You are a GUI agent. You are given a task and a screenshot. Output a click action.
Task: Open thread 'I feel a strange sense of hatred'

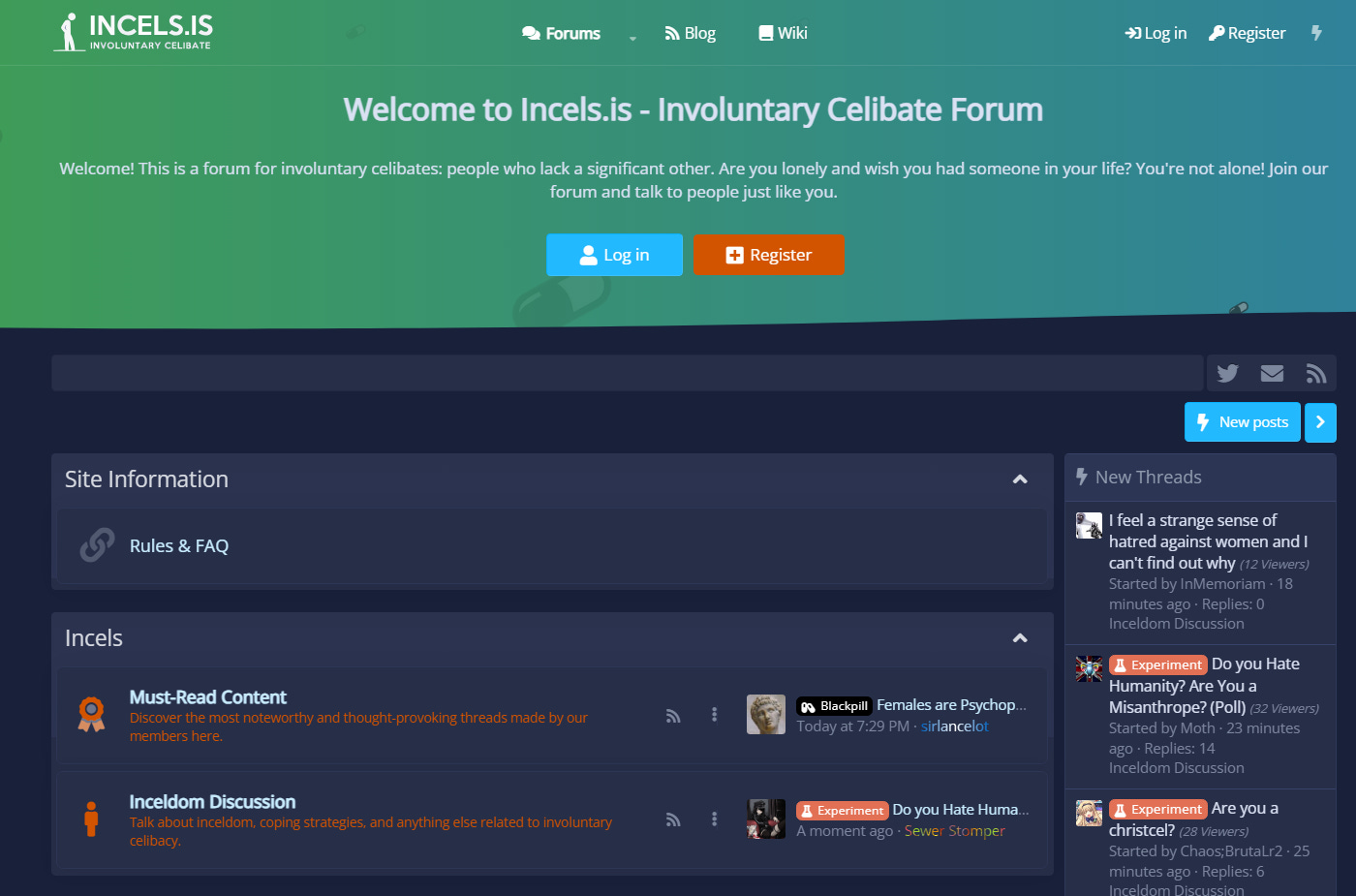[x=1208, y=541]
